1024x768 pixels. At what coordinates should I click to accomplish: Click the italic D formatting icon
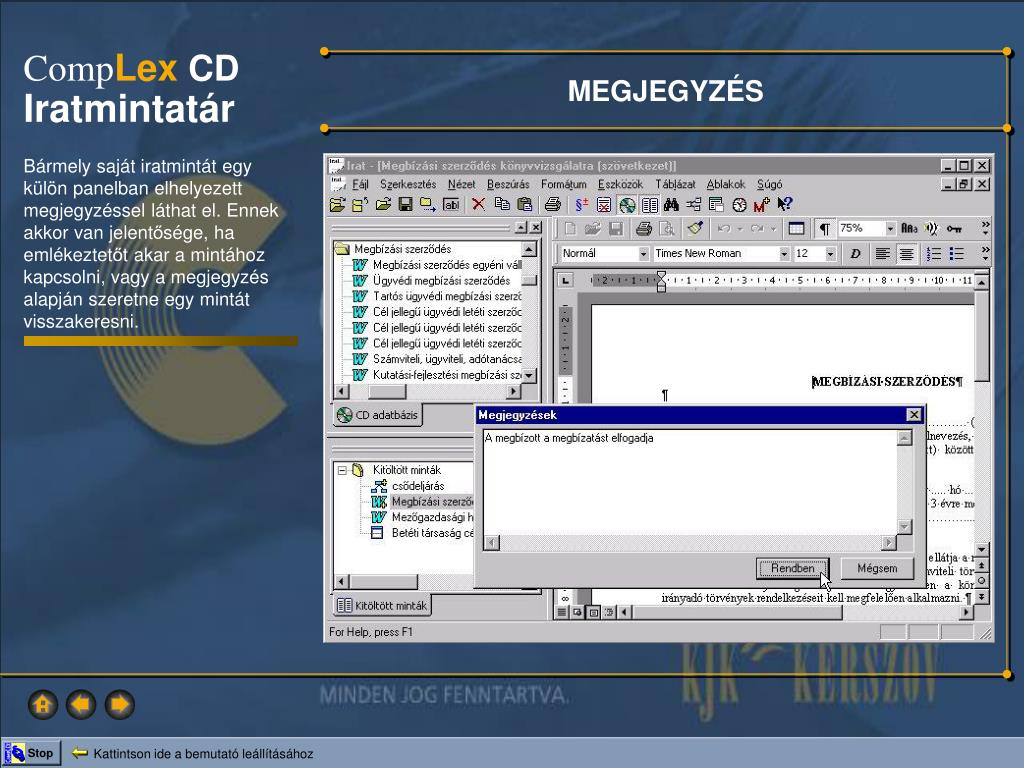855,253
